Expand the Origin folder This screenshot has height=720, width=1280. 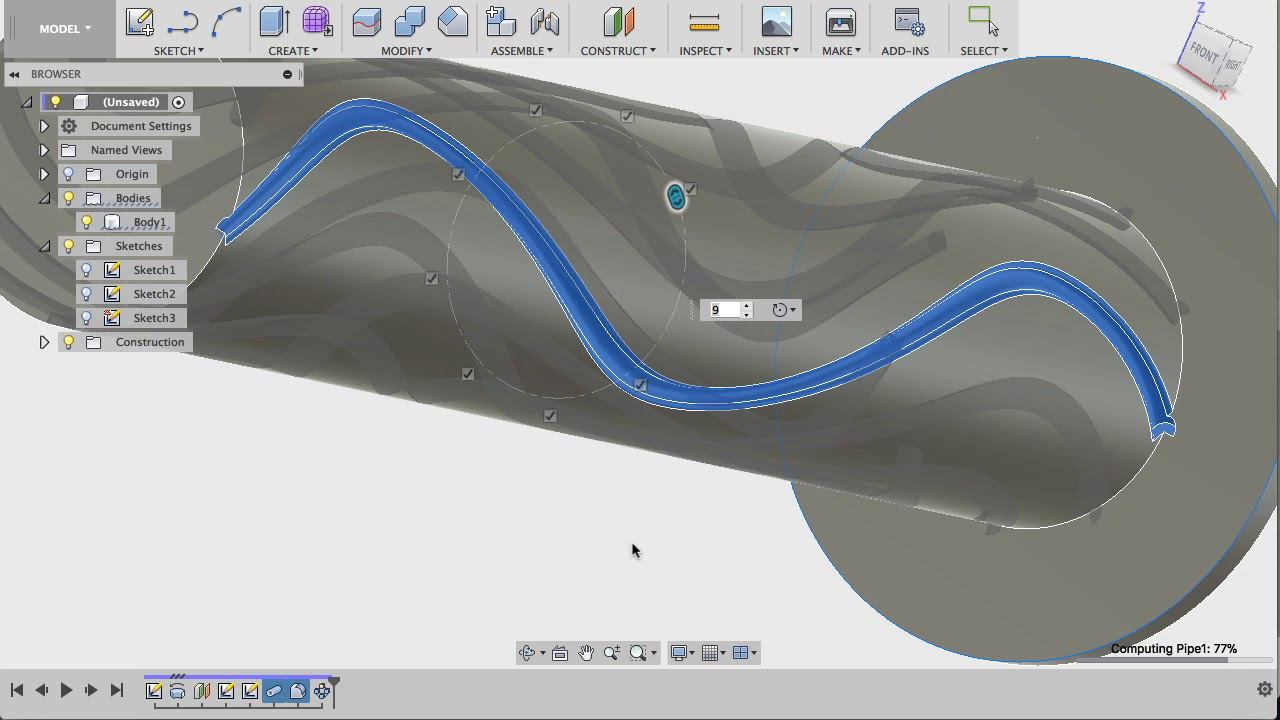(x=44, y=174)
